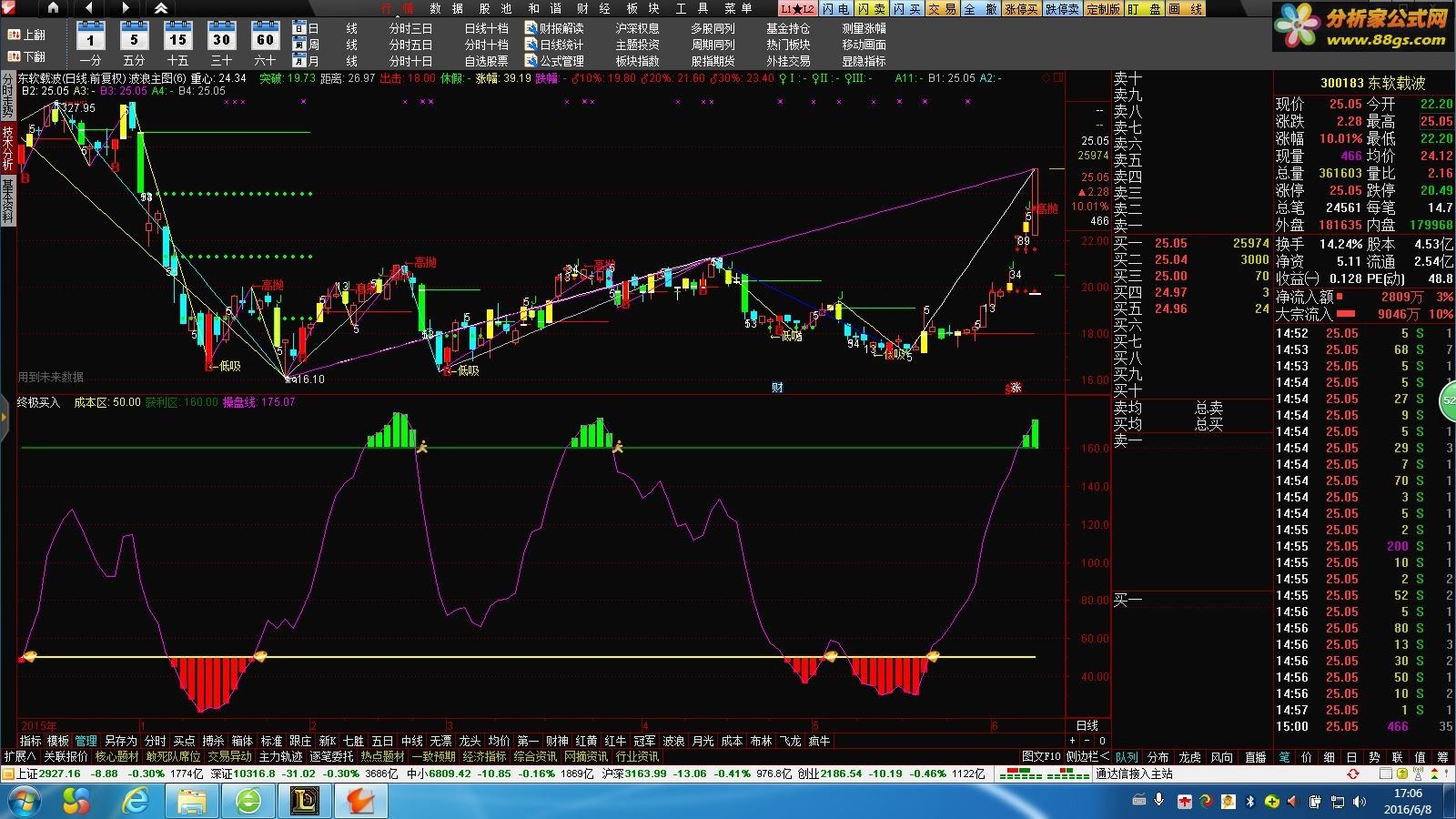Open the 数据 menu

446,8
